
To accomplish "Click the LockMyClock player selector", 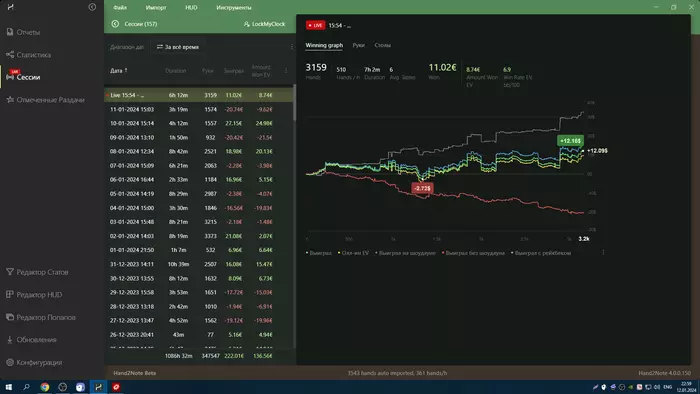I will (x=264, y=24).
